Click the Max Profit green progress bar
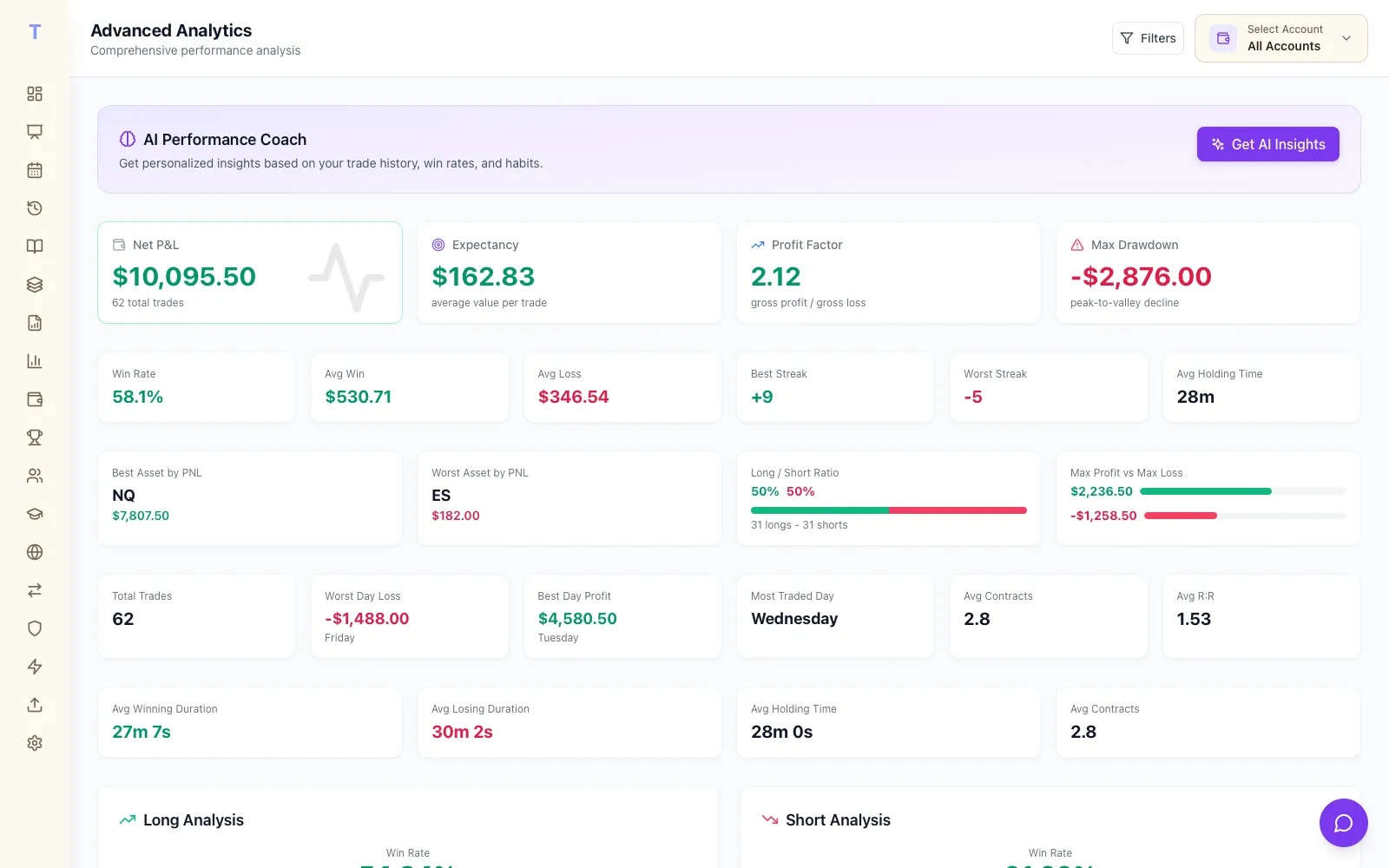1389x868 pixels. point(1206,491)
